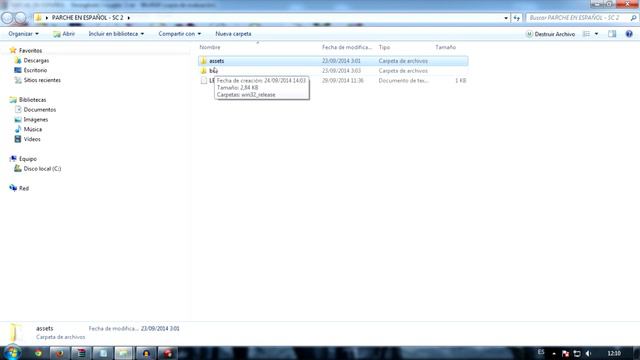Go back with the Explorer back arrow
640x360 pixels.
pos(7,18)
